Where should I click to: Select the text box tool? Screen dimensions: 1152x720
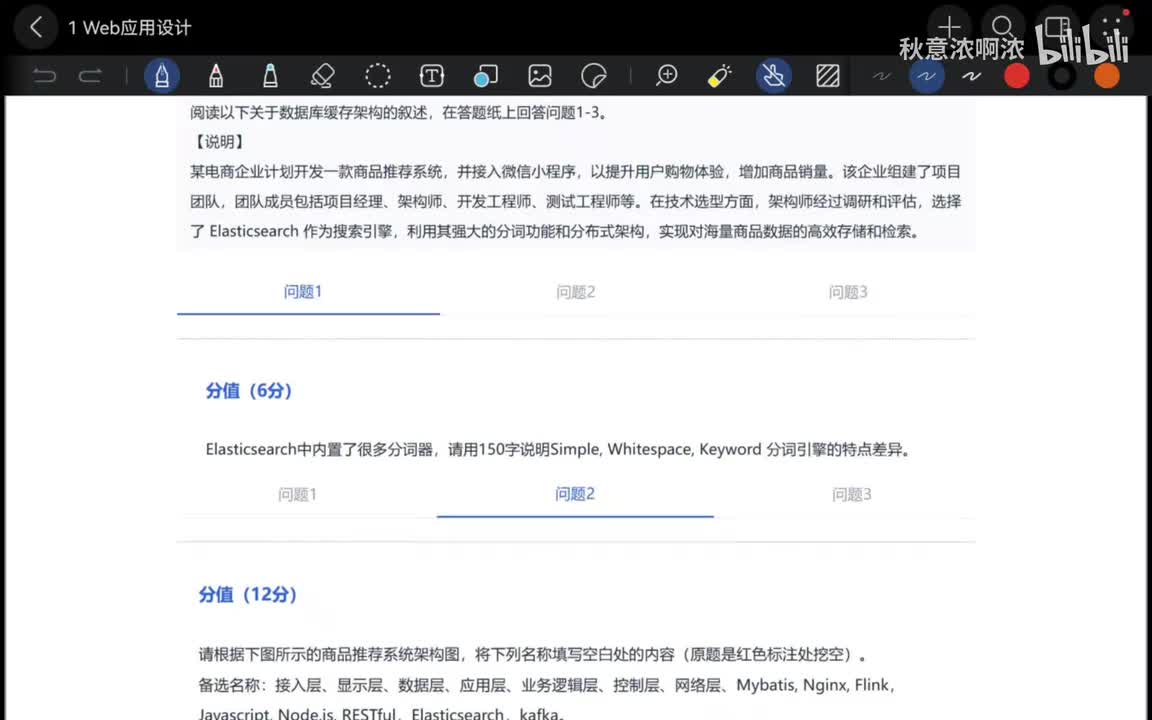point(432,76)
